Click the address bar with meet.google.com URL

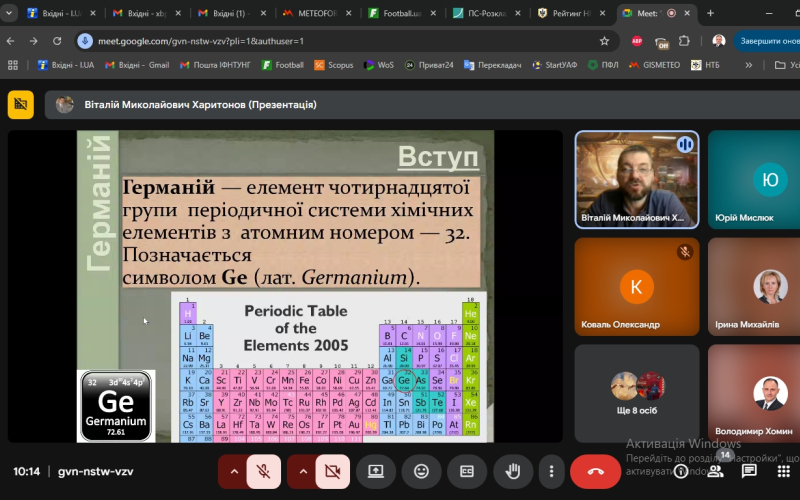click(x=347, y=41)
